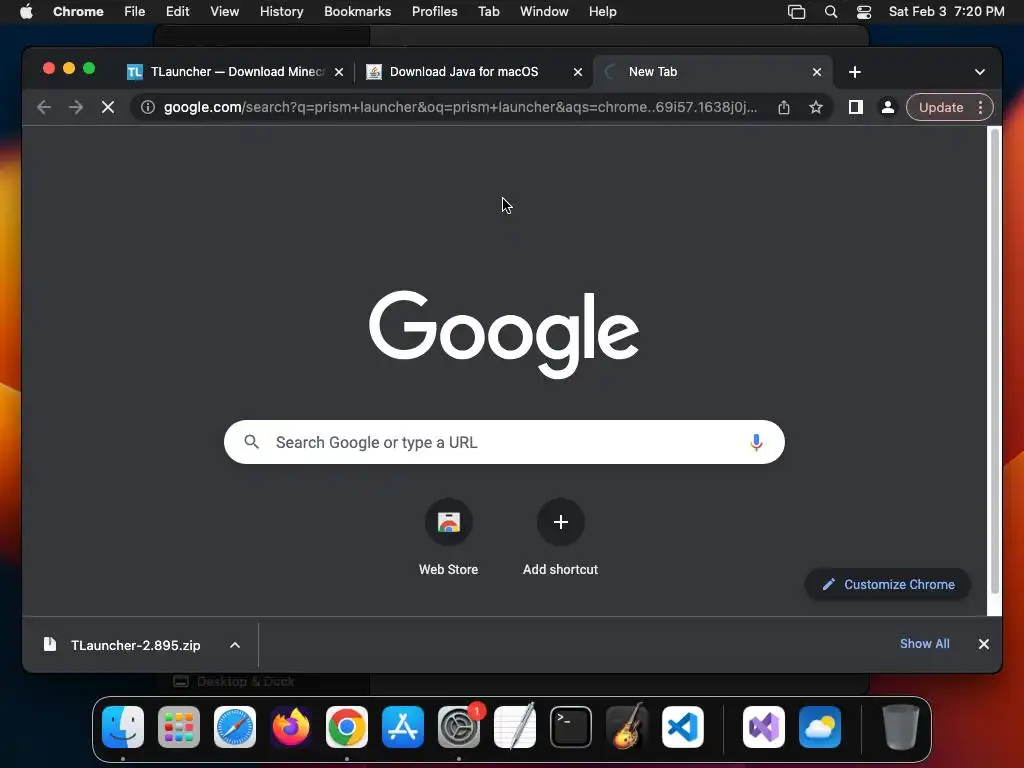Click Customize Chrome

pos(888,584)
